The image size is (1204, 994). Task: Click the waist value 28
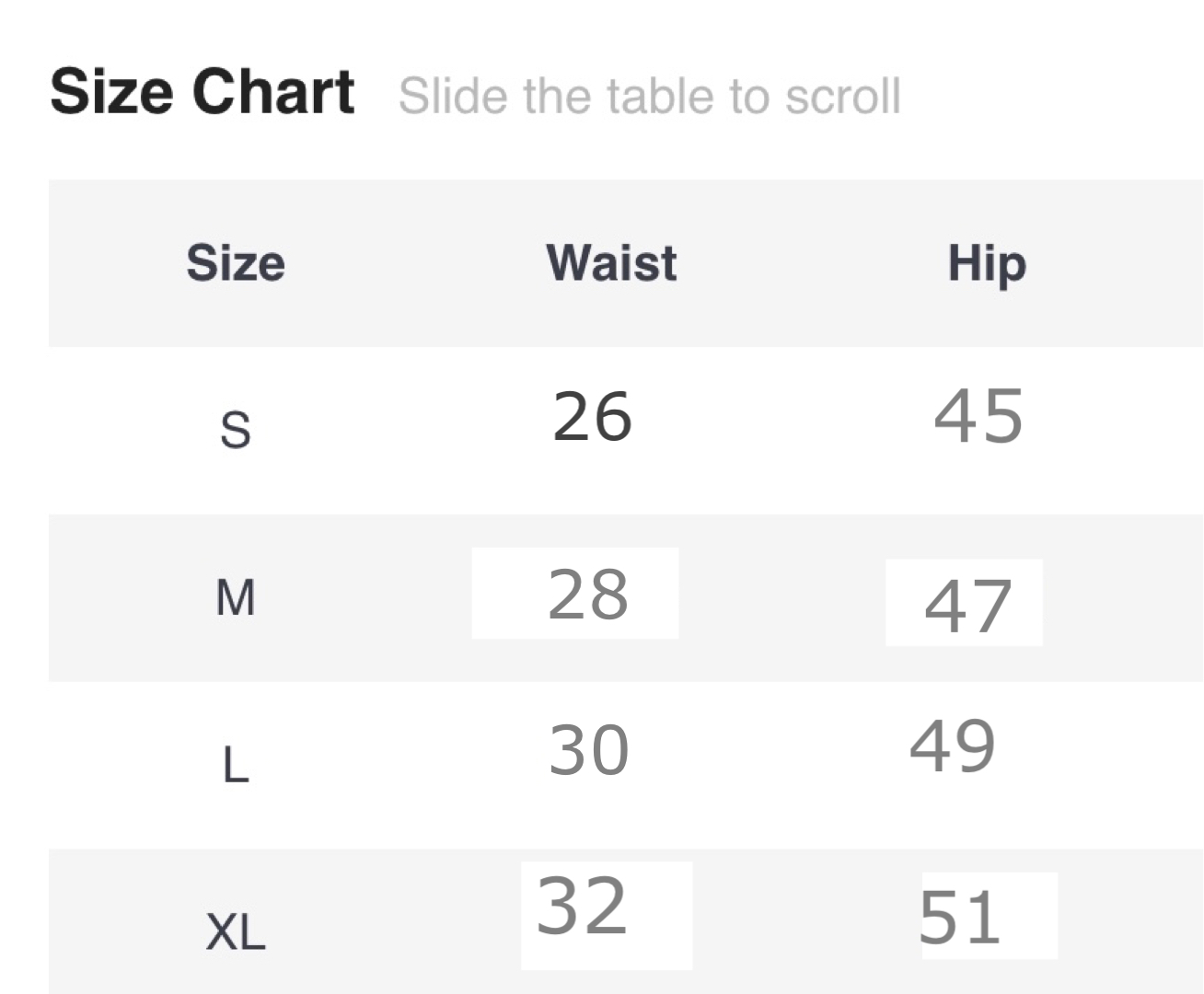(x=588, y=595)
